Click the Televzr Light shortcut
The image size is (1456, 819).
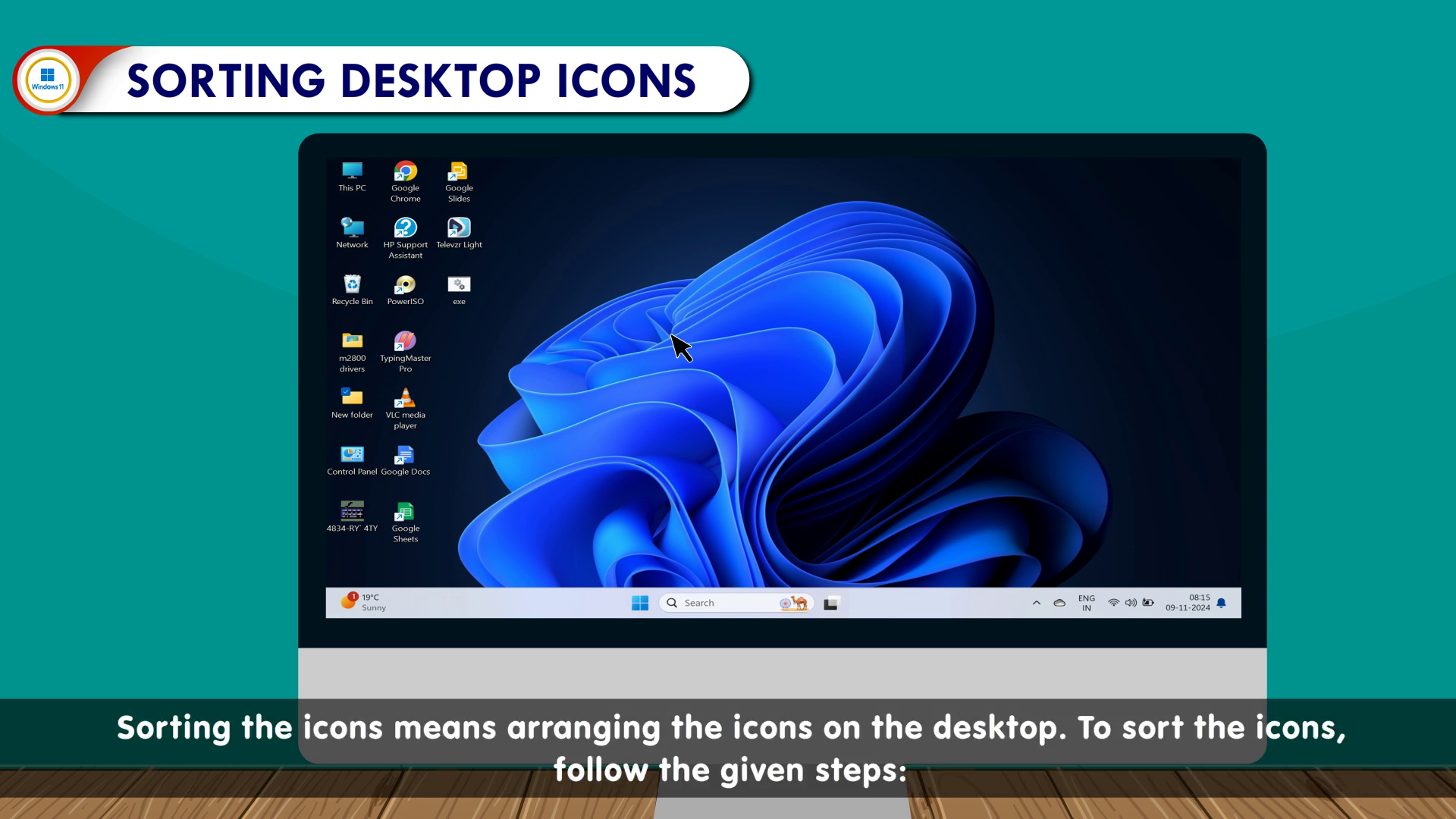pos(459,228)
